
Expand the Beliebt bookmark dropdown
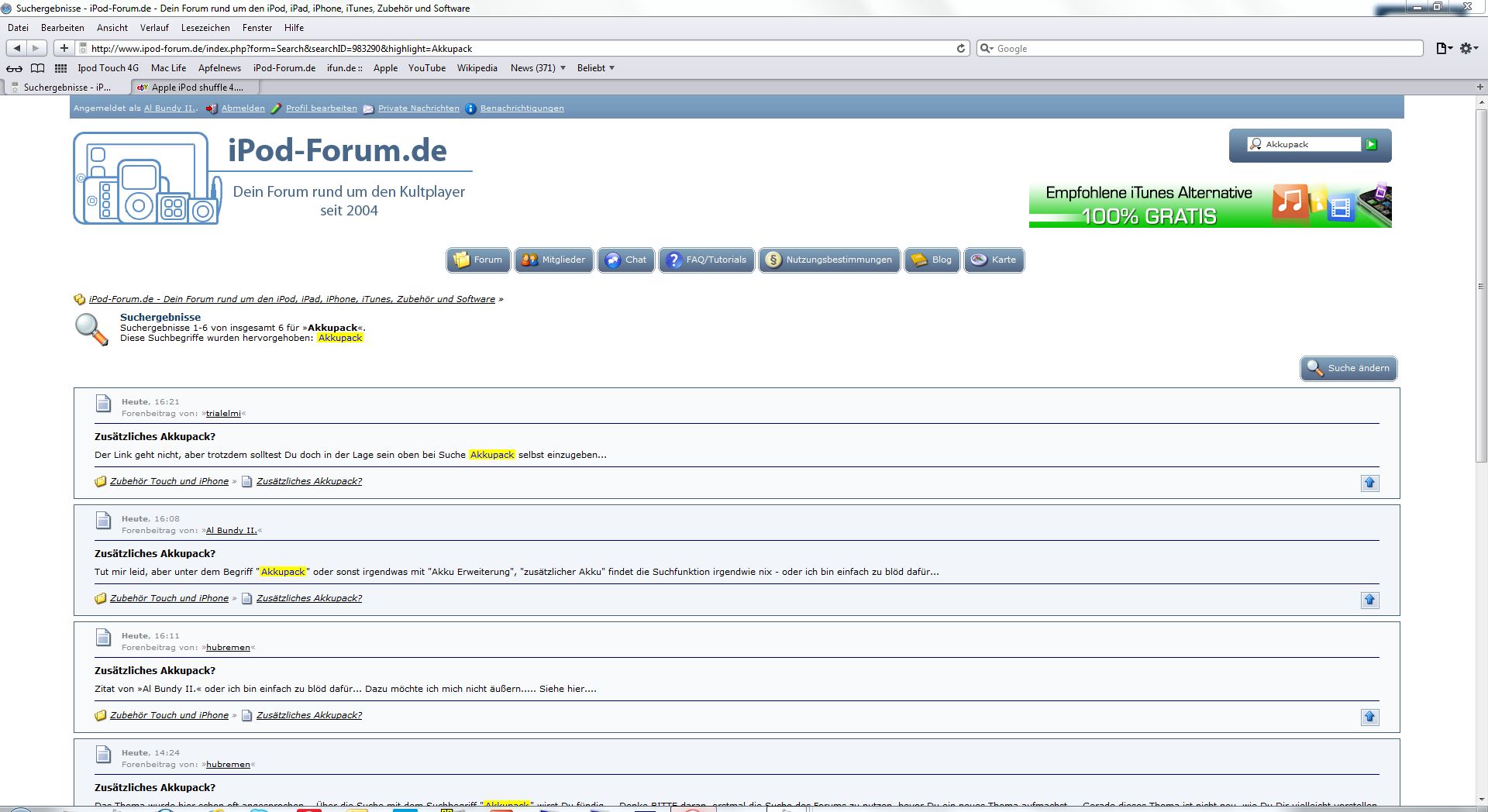tap(596, 68)
